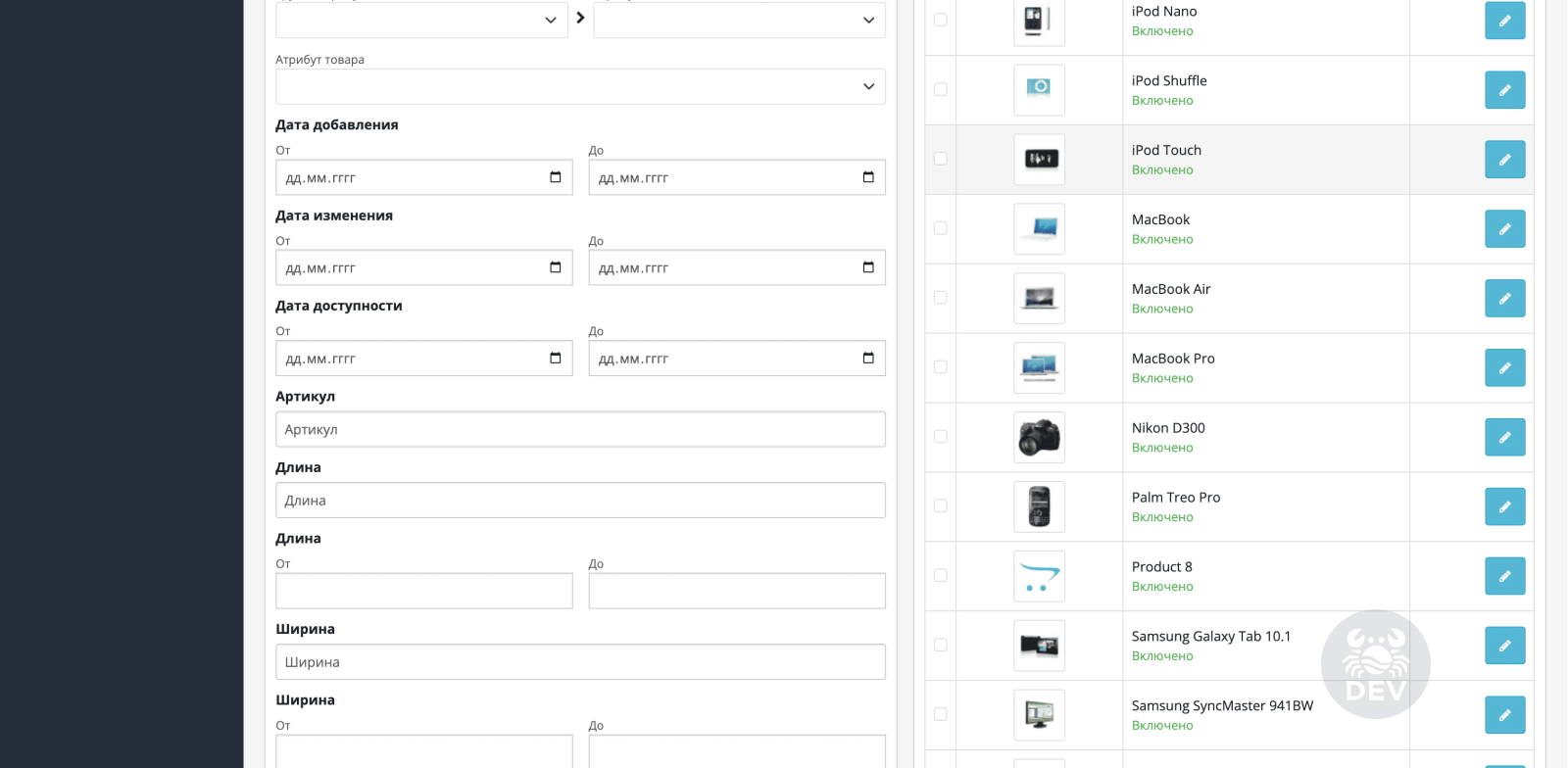
Task: Click the Длина От range field
Action: (x=424, y=591)
